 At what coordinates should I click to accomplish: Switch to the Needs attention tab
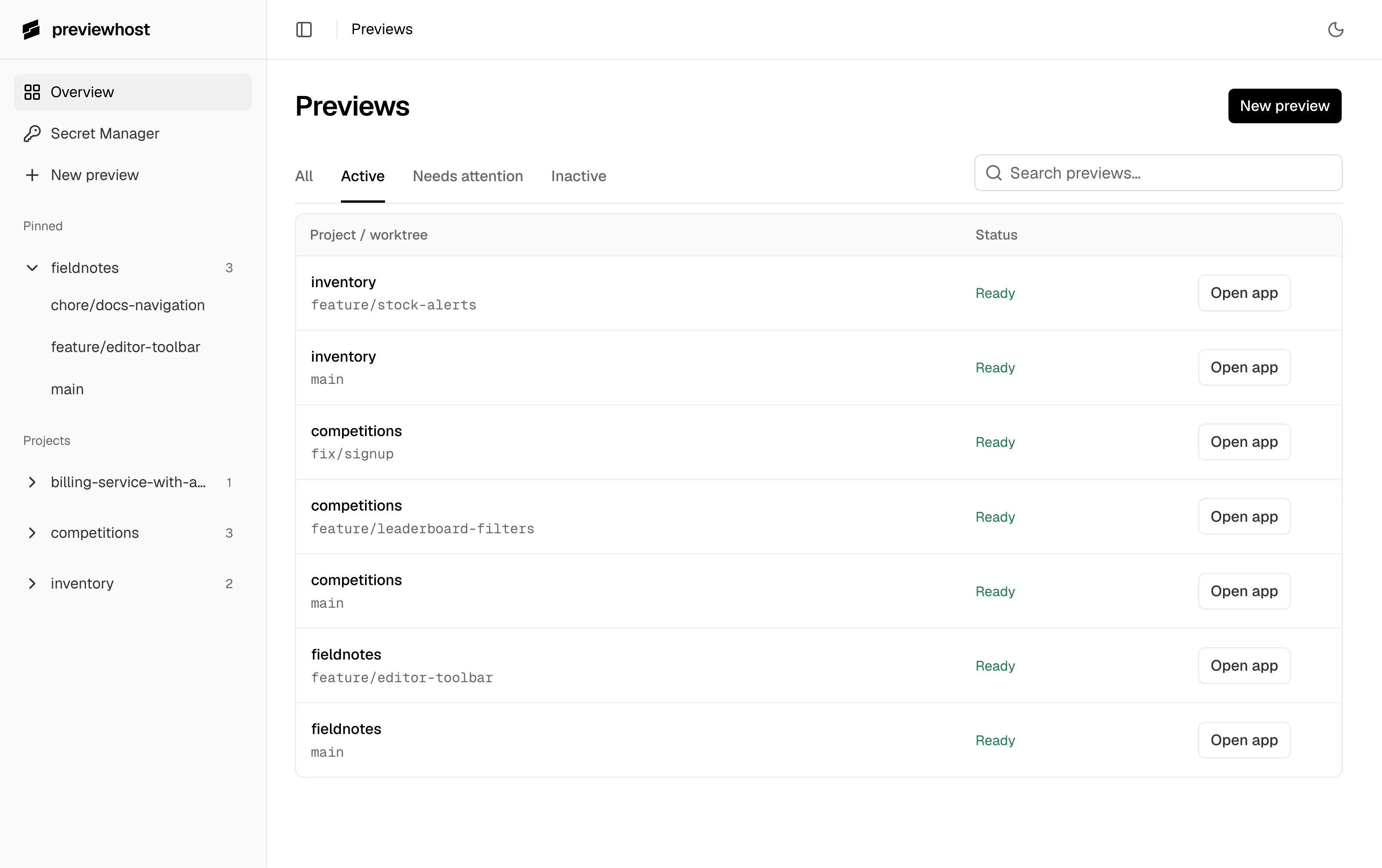coord(468,176)
